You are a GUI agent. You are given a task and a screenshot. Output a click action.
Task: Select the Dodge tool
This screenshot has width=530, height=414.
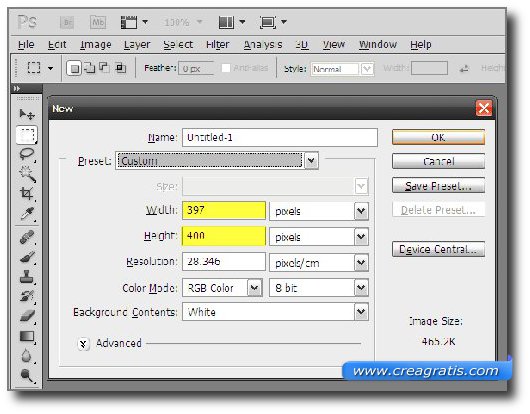pos(27,375)
